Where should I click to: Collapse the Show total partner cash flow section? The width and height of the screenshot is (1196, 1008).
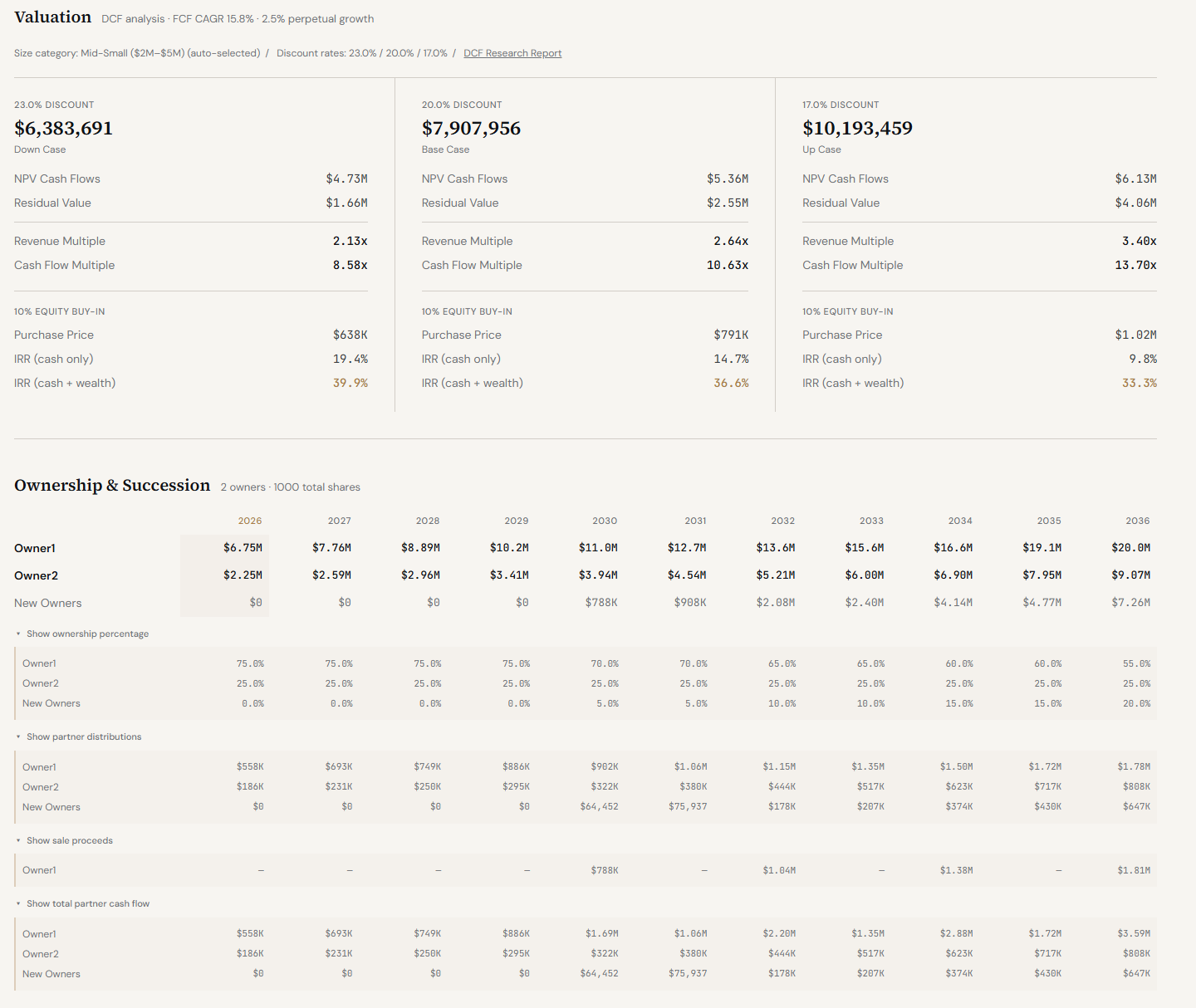[83, 903]
